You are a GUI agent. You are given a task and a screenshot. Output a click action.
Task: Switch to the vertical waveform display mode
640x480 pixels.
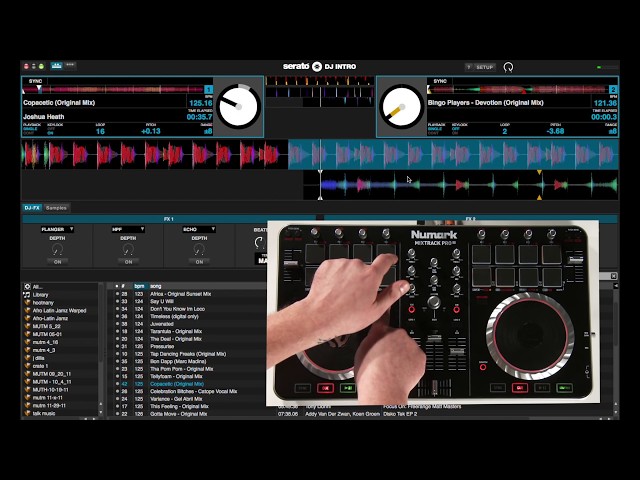coord(56,65)
